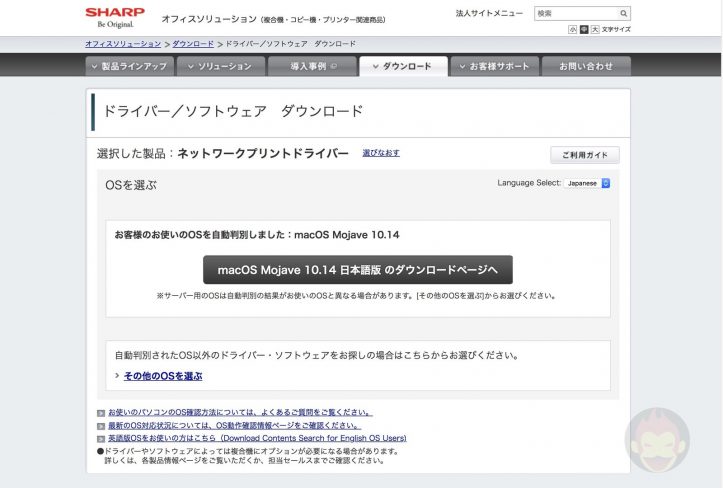Open English OS Users download link

click(257, 438)
